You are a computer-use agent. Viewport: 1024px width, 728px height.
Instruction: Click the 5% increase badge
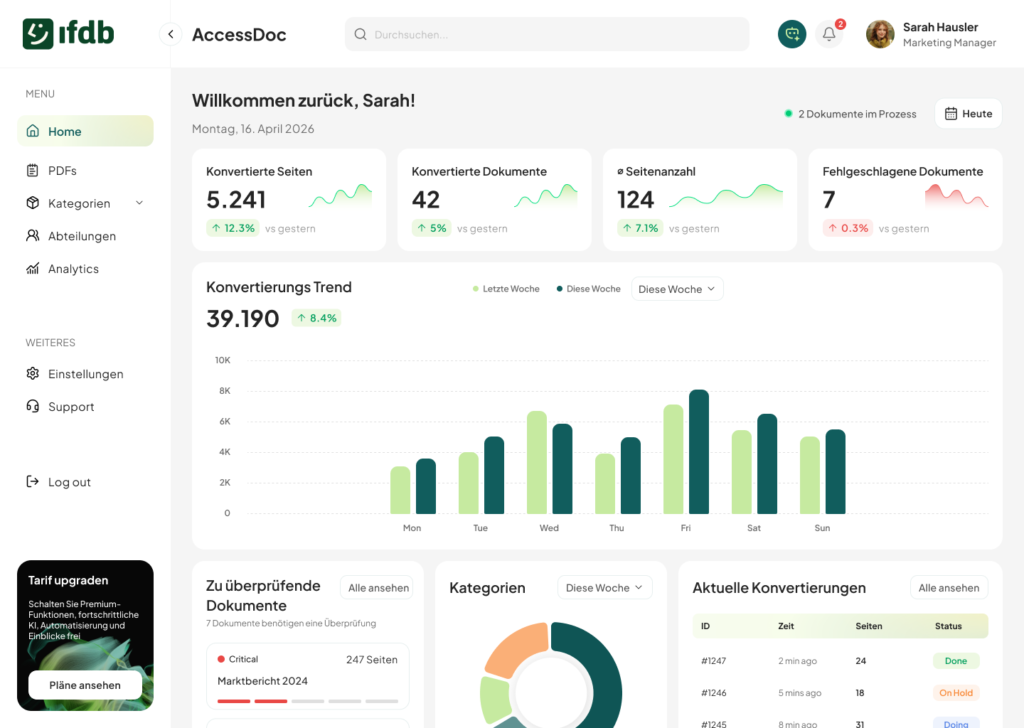coord(431,228)
